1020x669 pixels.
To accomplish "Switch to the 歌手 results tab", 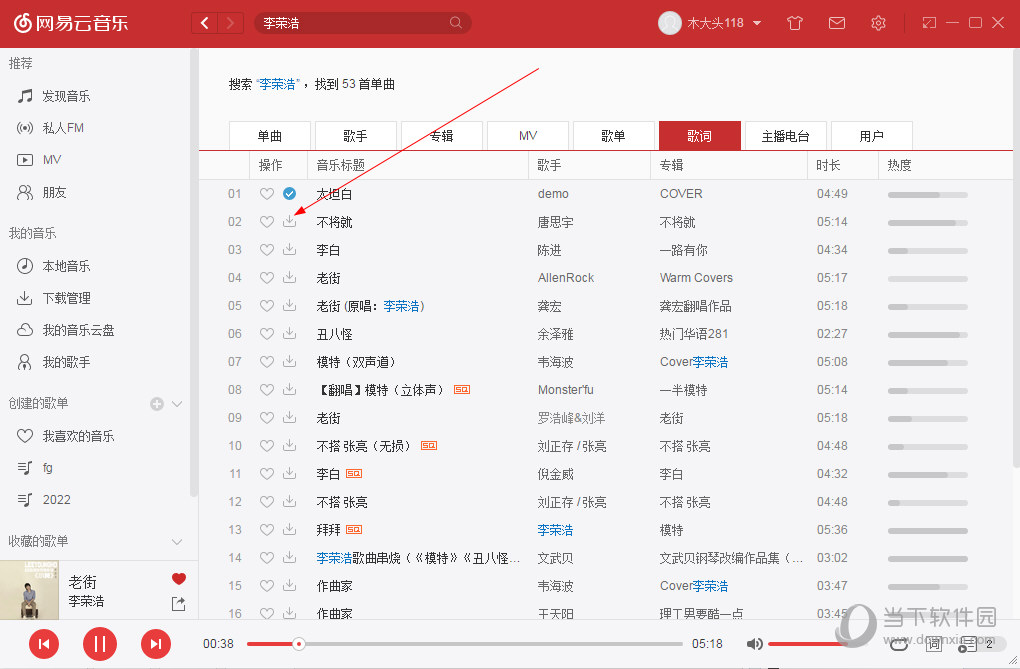I will coord(355,134).
